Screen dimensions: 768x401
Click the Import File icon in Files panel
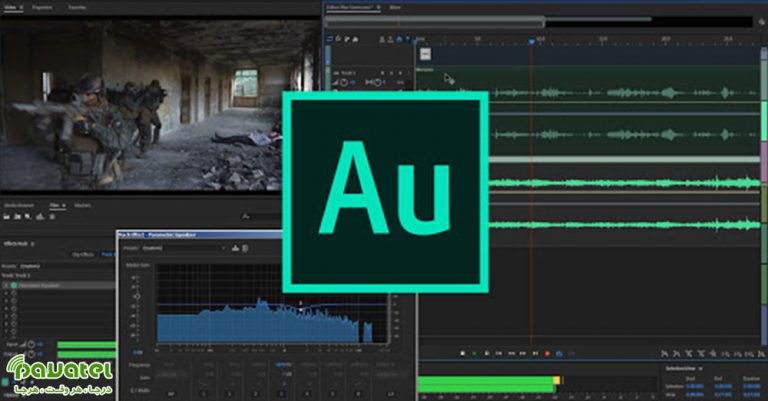17,216
